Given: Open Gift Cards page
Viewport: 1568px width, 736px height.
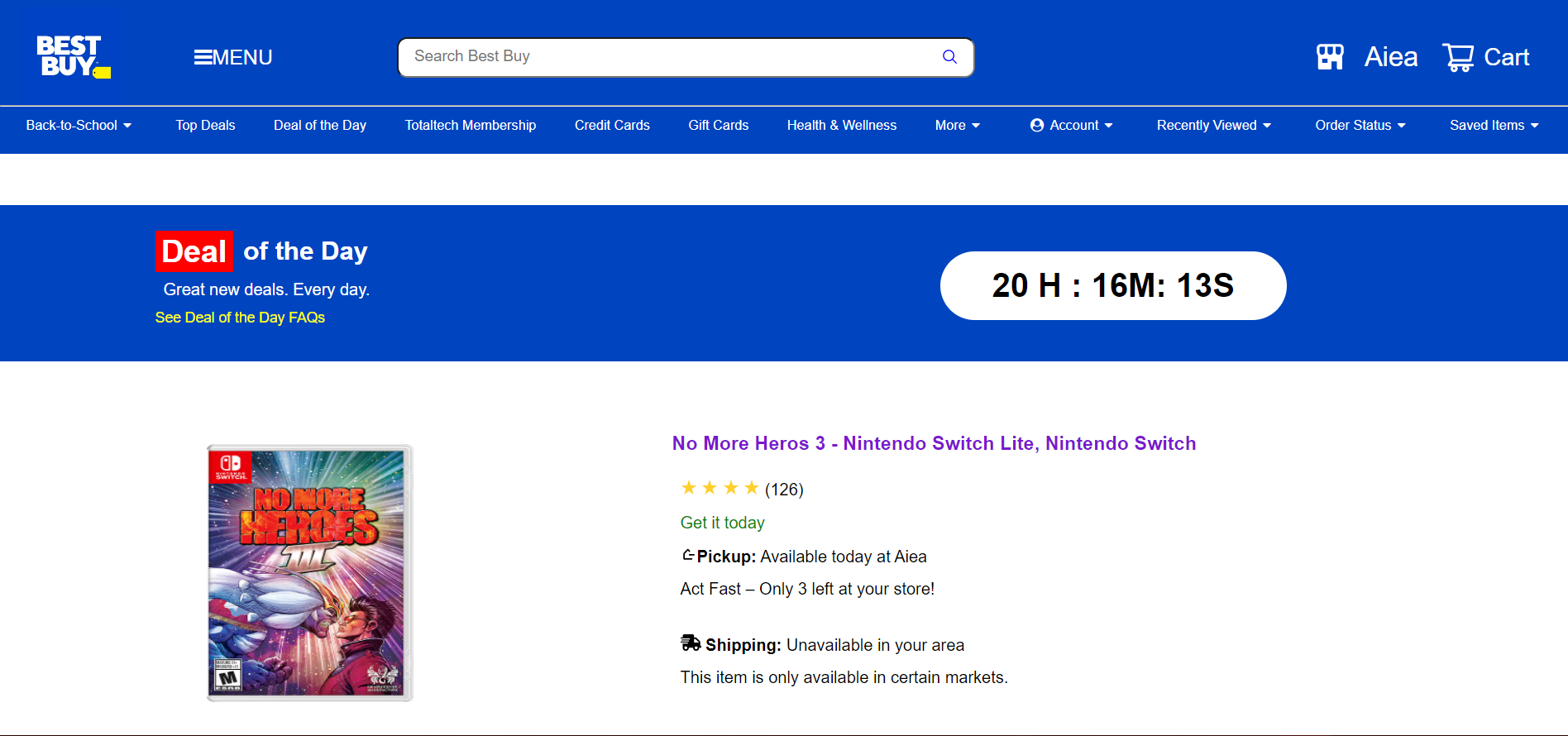Looking at the screenshot, I should click(x=719, y=125).
